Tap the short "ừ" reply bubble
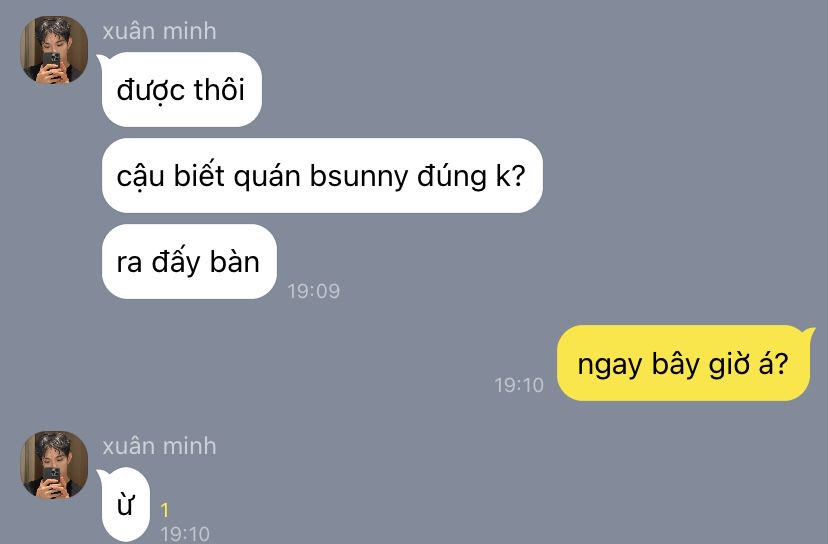The image size is (828, 544). [x=125, y=505]
